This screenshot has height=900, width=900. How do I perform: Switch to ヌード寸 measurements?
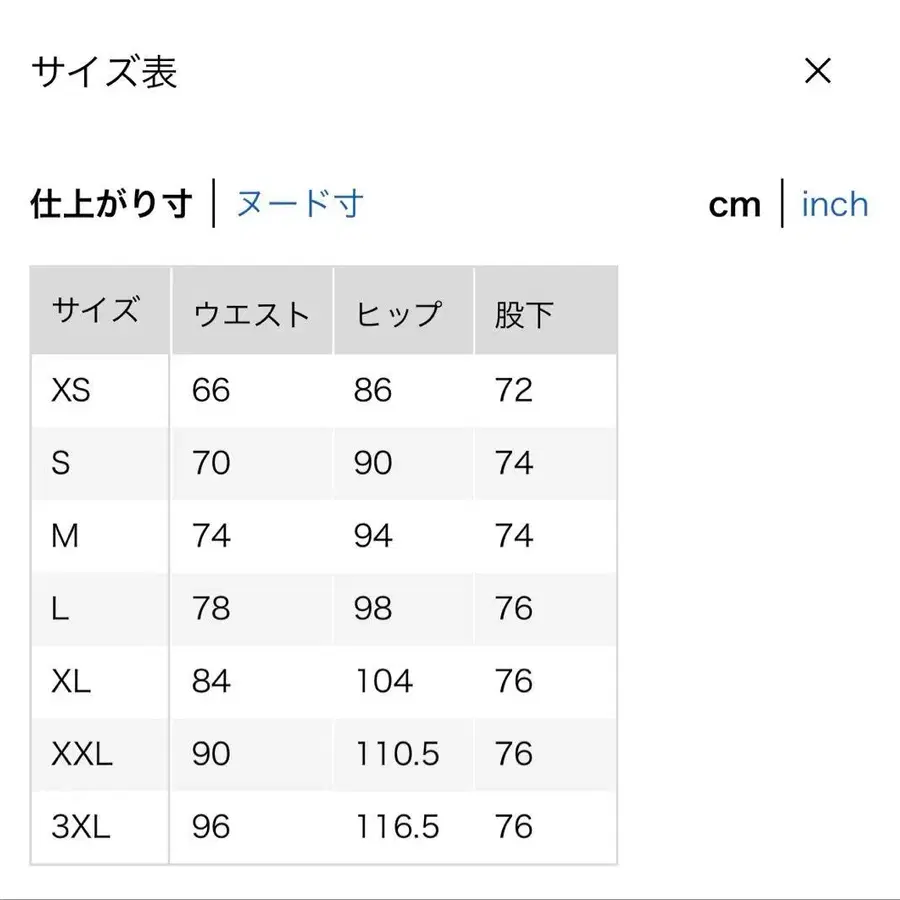[x=299, y=202]
